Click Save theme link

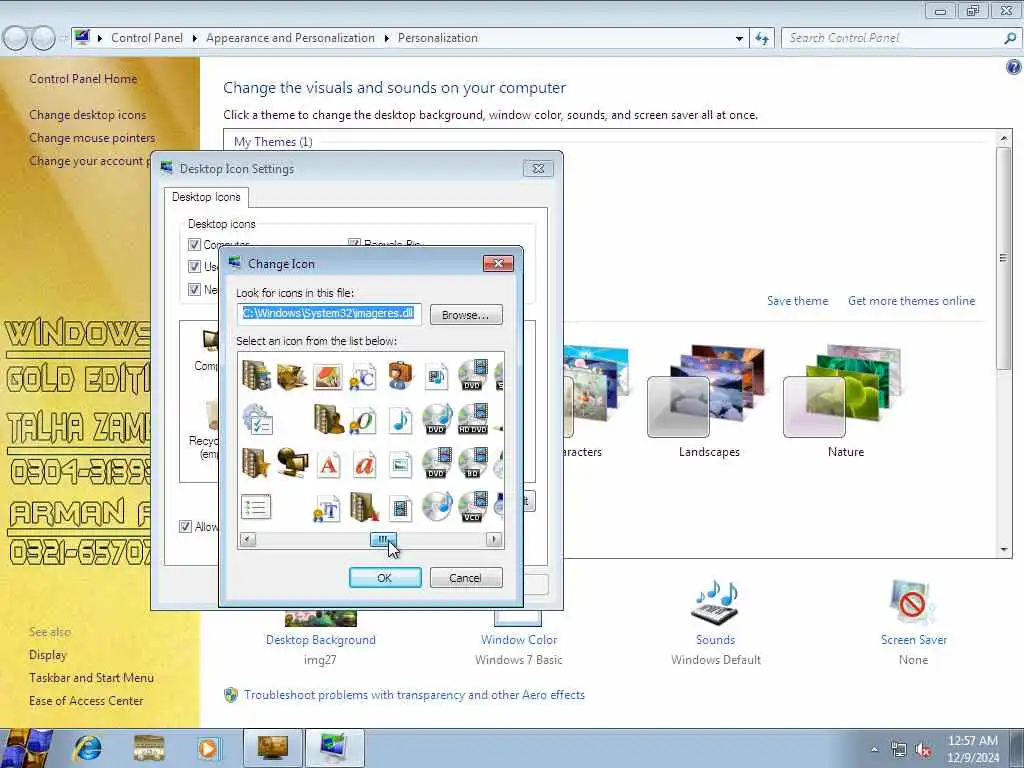[x=797, y=301]
